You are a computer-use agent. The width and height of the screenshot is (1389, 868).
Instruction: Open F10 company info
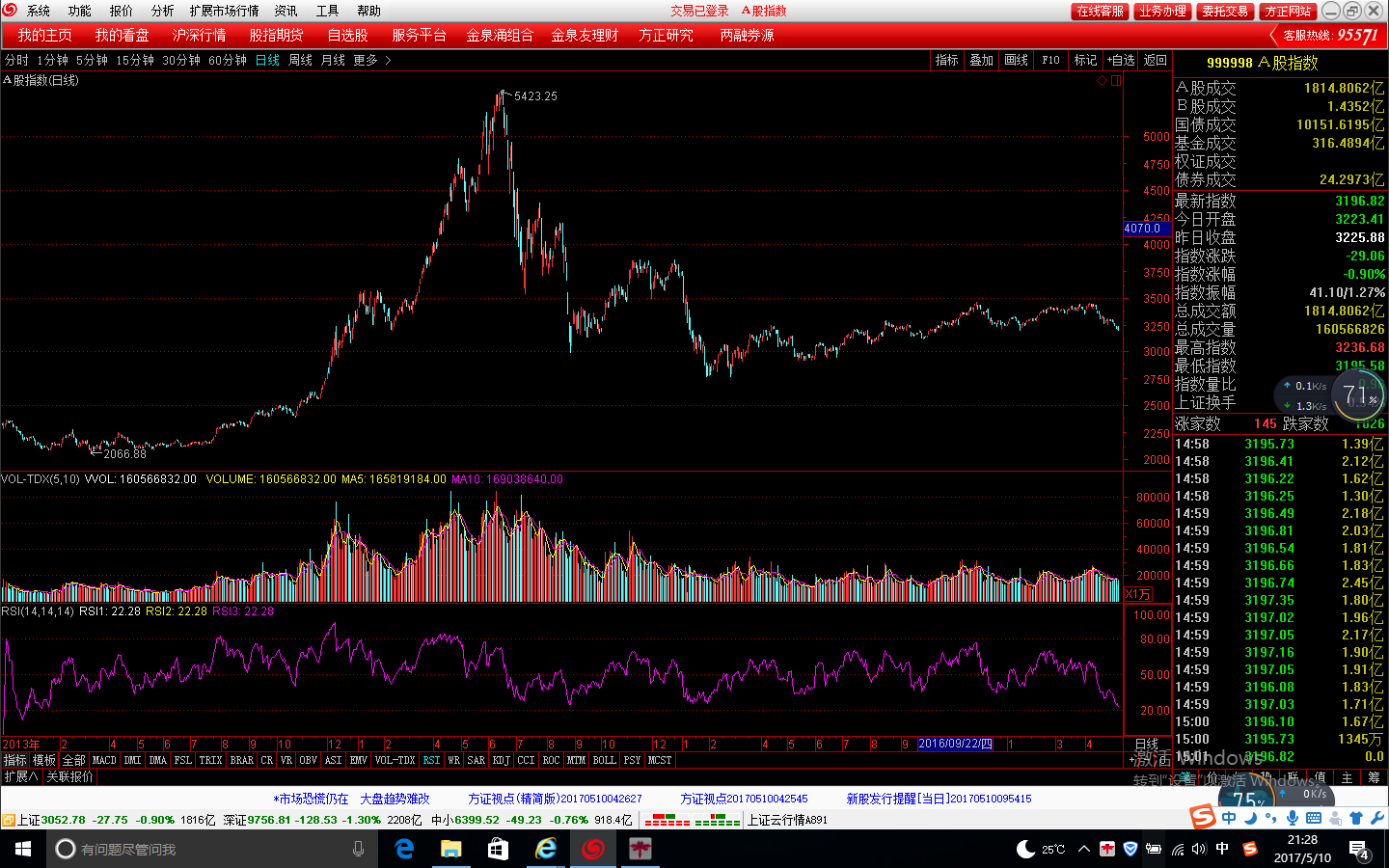pyautogui.click(x=1051, y=60)
